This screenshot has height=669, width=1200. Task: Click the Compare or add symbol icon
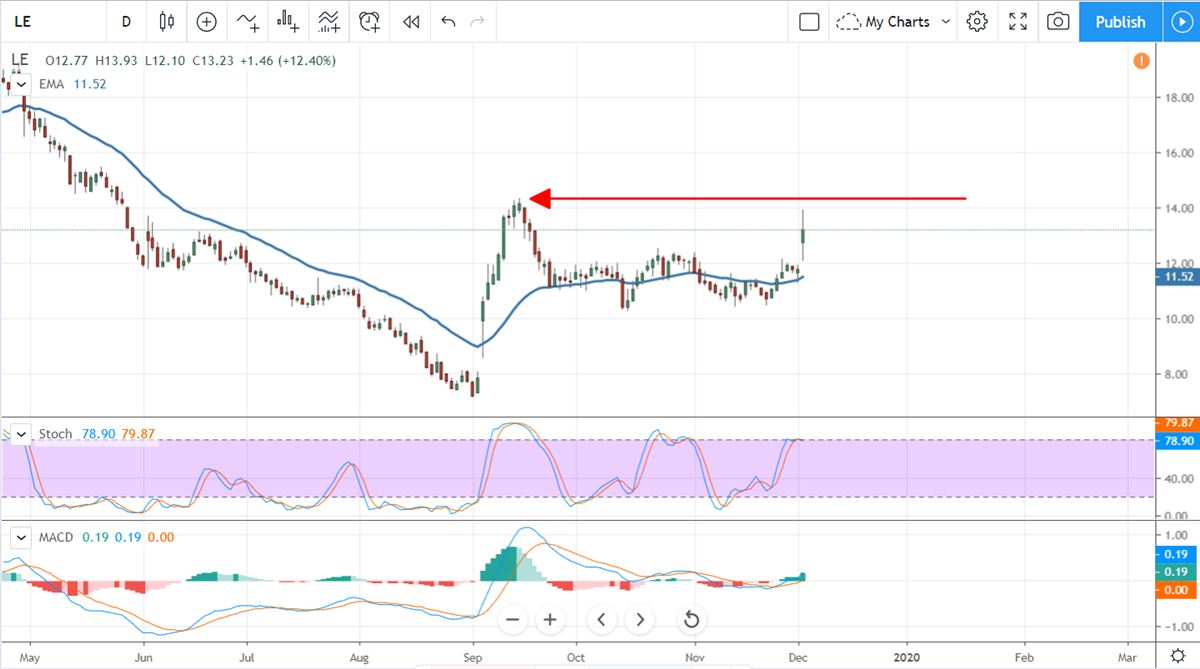pos(206,21)
